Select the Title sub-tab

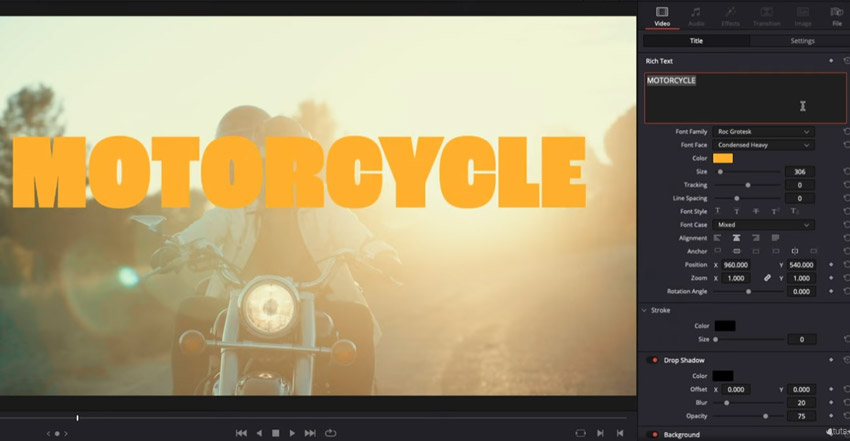click(x=696, y=41)
